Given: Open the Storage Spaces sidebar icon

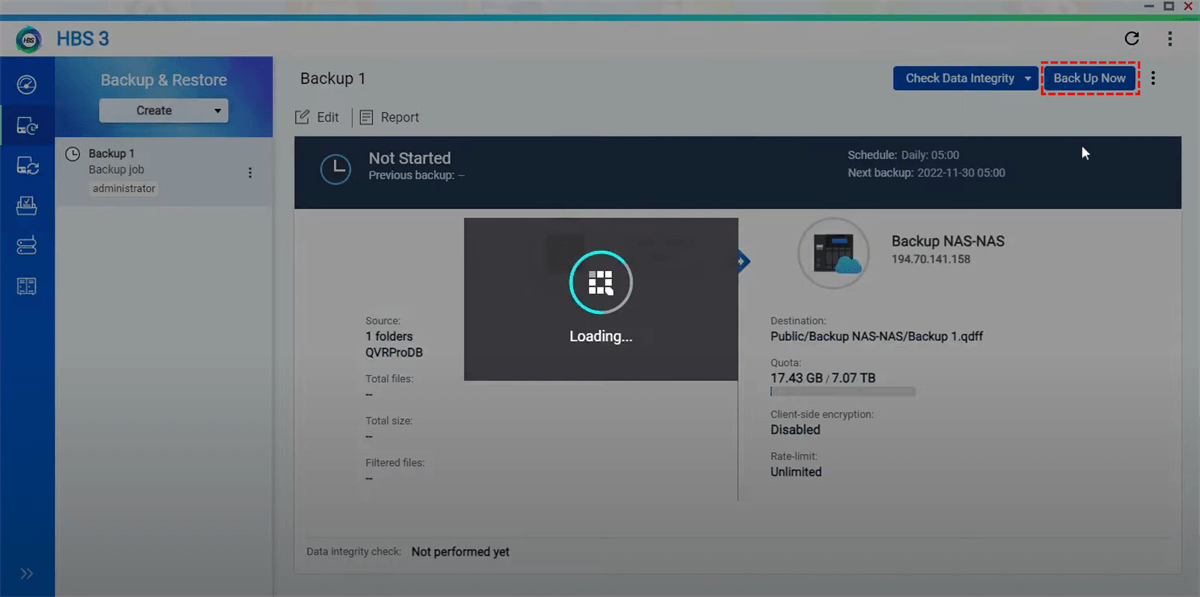Looking at the screenshot, I should pos(27,246).
